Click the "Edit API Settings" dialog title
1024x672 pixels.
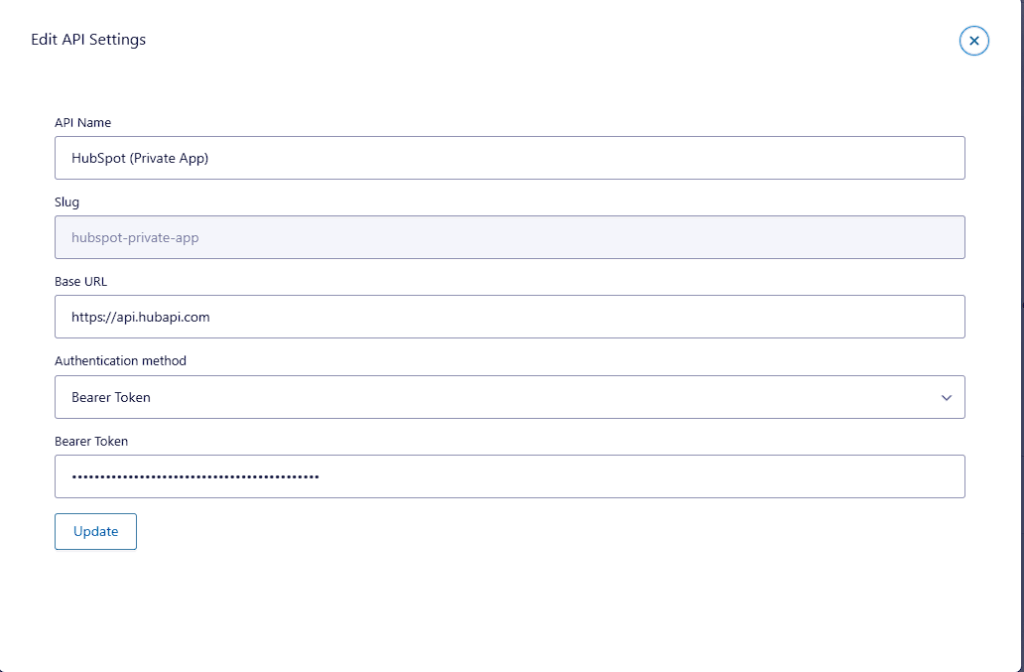pyautogui.click(x=88, y=40)
